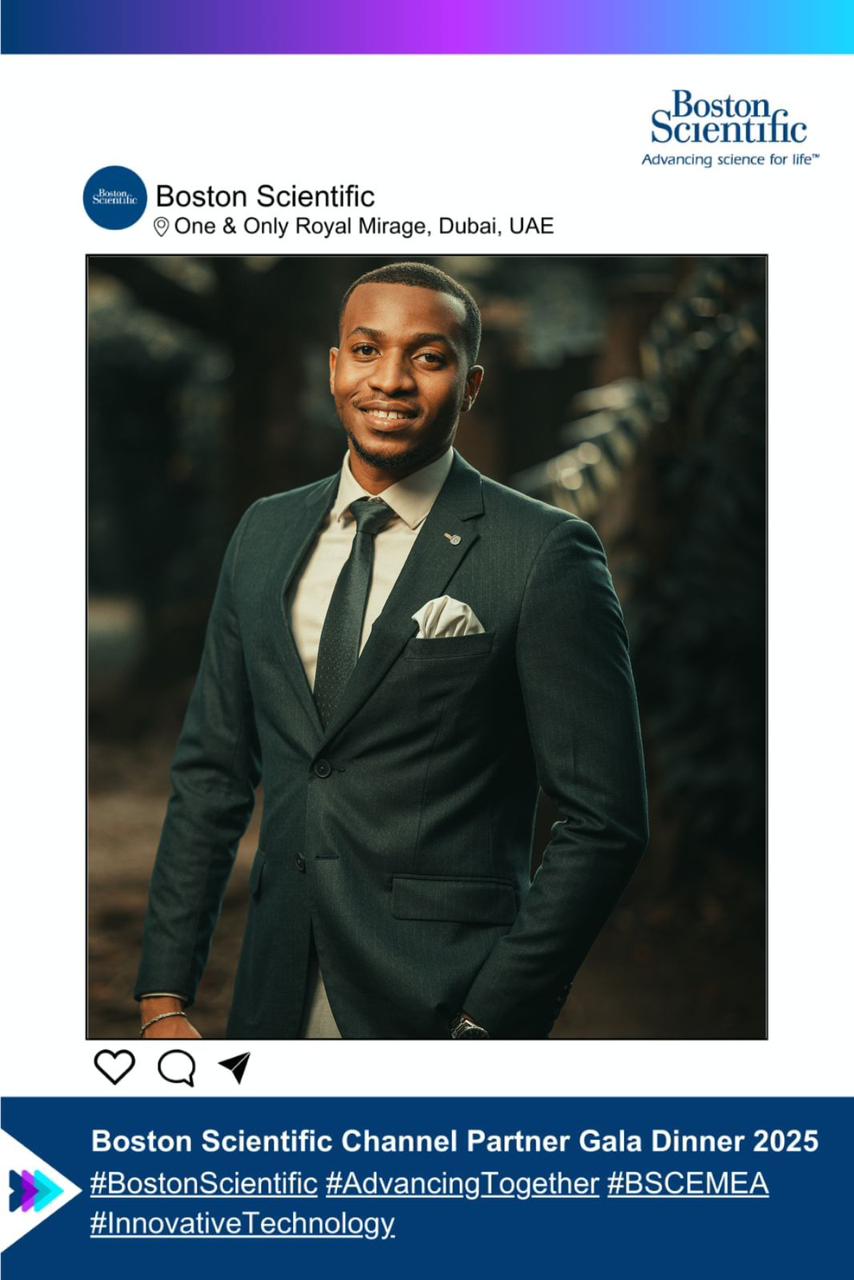Viewport: 854px width, 1280px height.
Task: Open the round Boston Scientific profile avatar
Action: 115,198
